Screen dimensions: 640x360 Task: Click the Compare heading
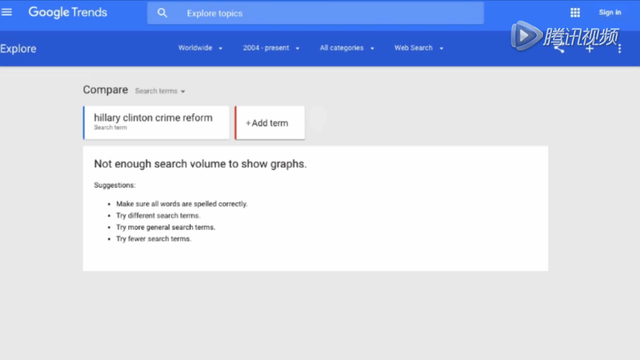(x=105, y=90)
